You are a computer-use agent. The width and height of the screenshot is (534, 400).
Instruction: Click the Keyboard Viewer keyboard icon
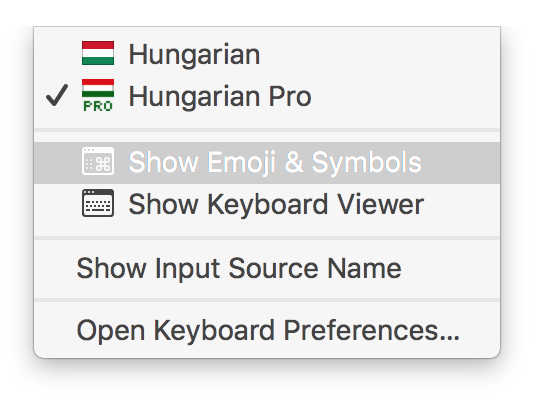coord(98,203)
